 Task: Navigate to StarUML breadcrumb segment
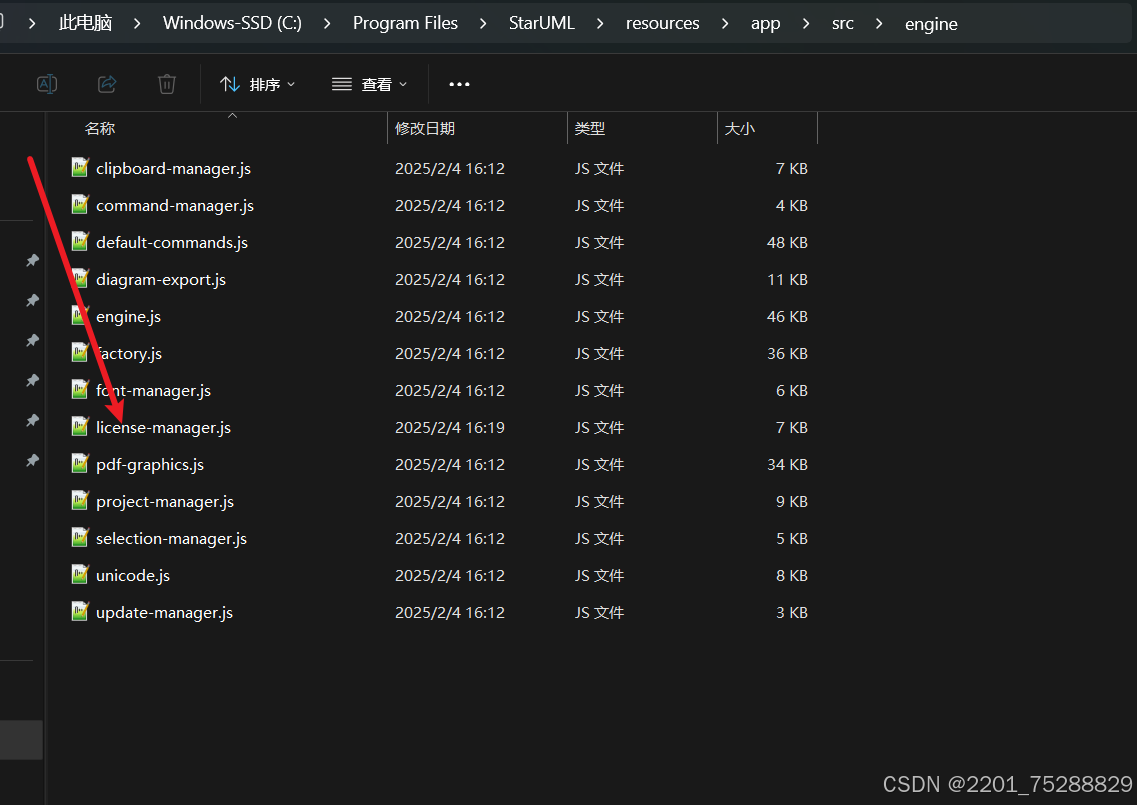tap(542, 23)
